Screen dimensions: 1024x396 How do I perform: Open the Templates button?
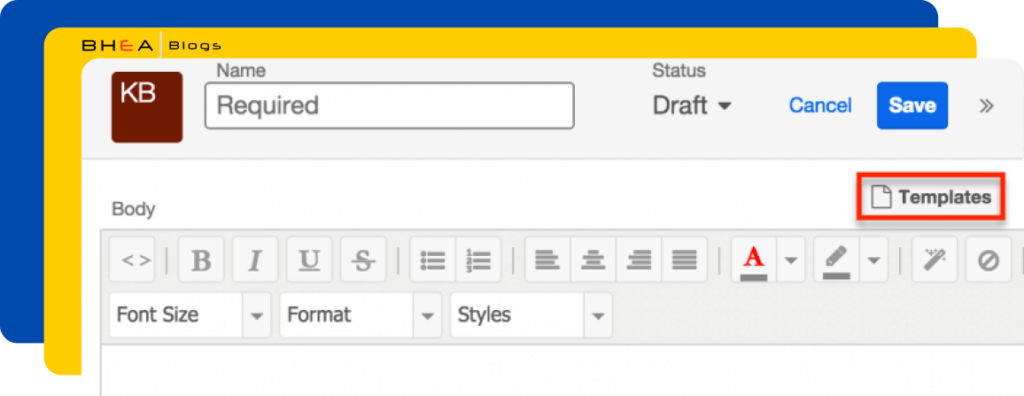tap(931, 197)
